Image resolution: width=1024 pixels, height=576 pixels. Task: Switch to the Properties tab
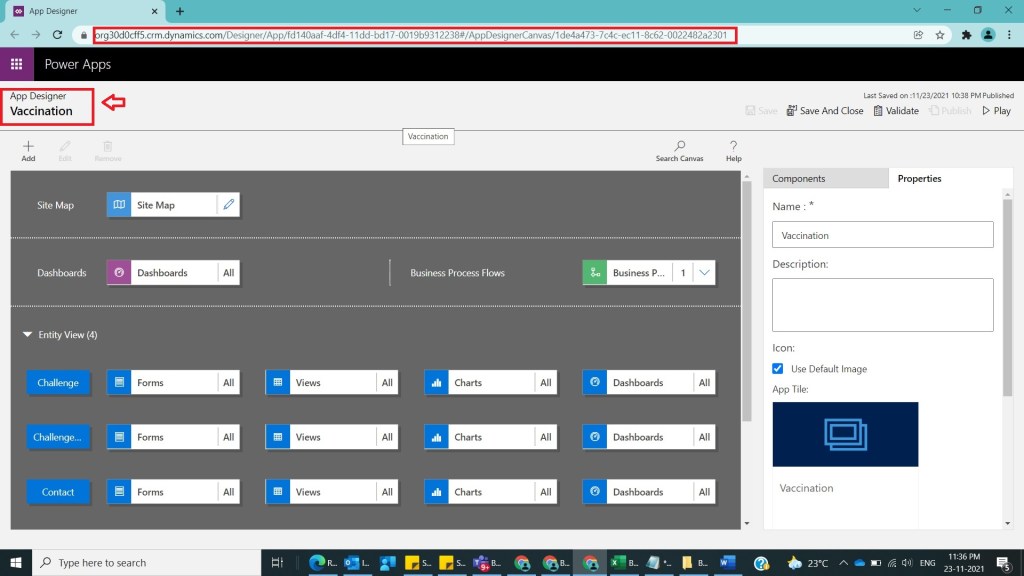[x=919, y=179]
